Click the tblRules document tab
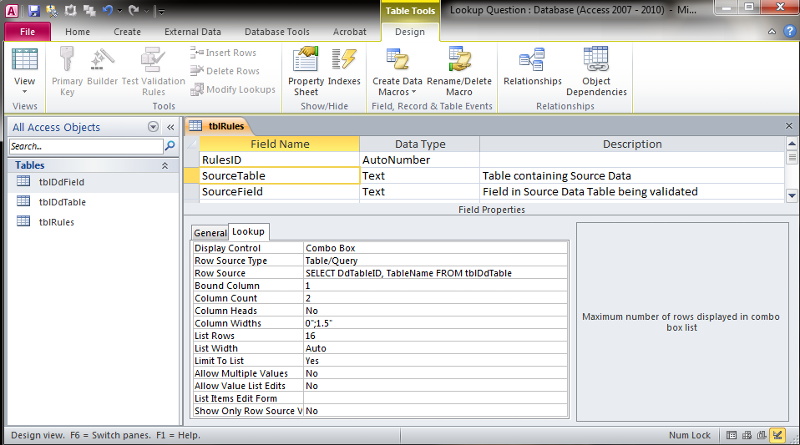 tap(218, 126)
